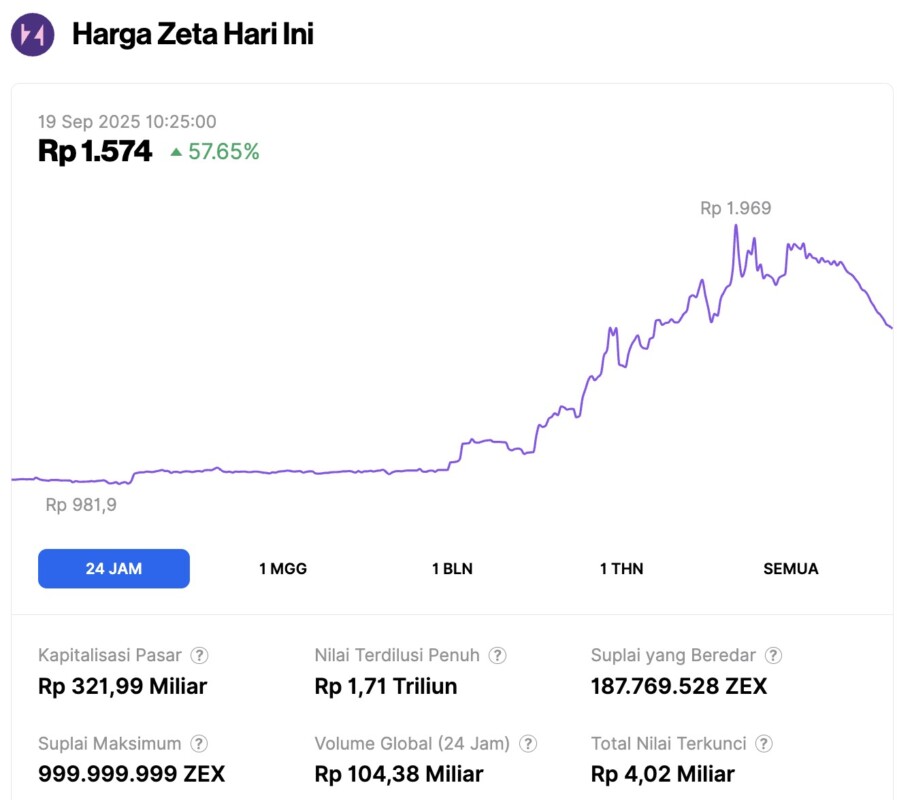Click the current price Rp 1.574
Screen dimensions: 897x800
(95, 152)
